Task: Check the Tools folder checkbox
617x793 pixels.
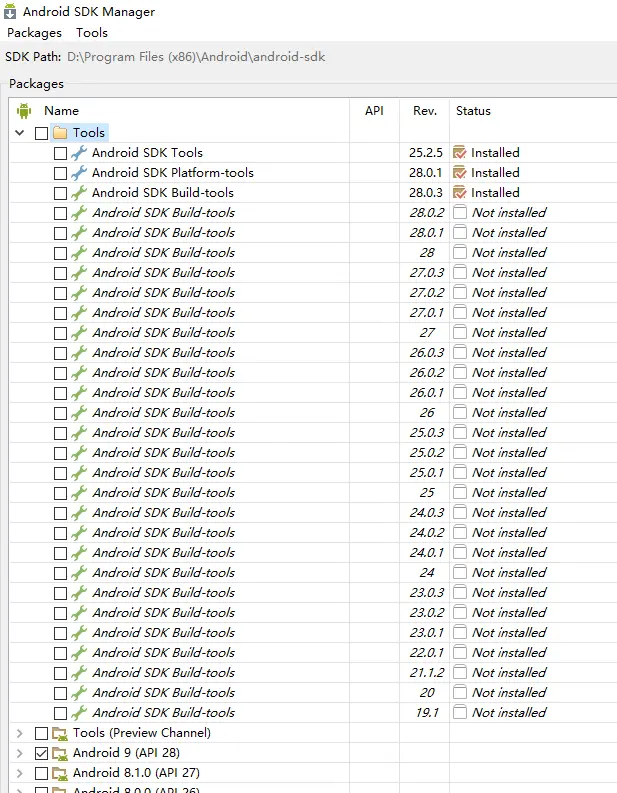Action: [41, 133]
